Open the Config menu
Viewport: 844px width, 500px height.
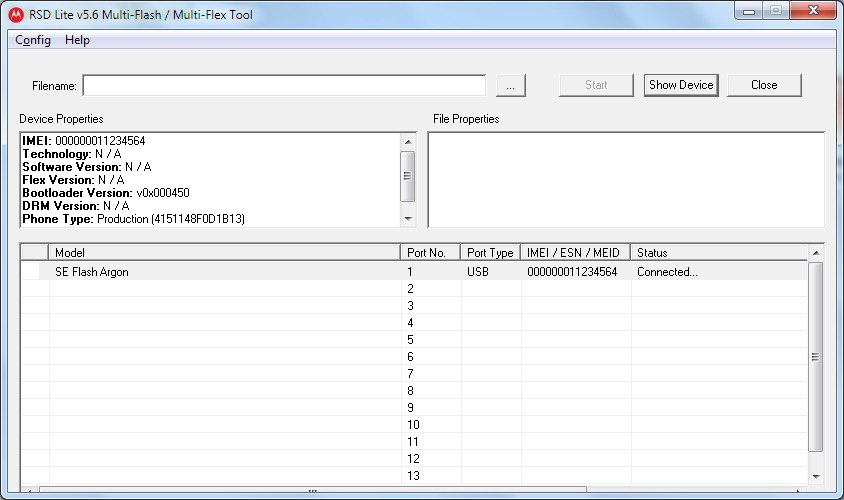(33, 40)
